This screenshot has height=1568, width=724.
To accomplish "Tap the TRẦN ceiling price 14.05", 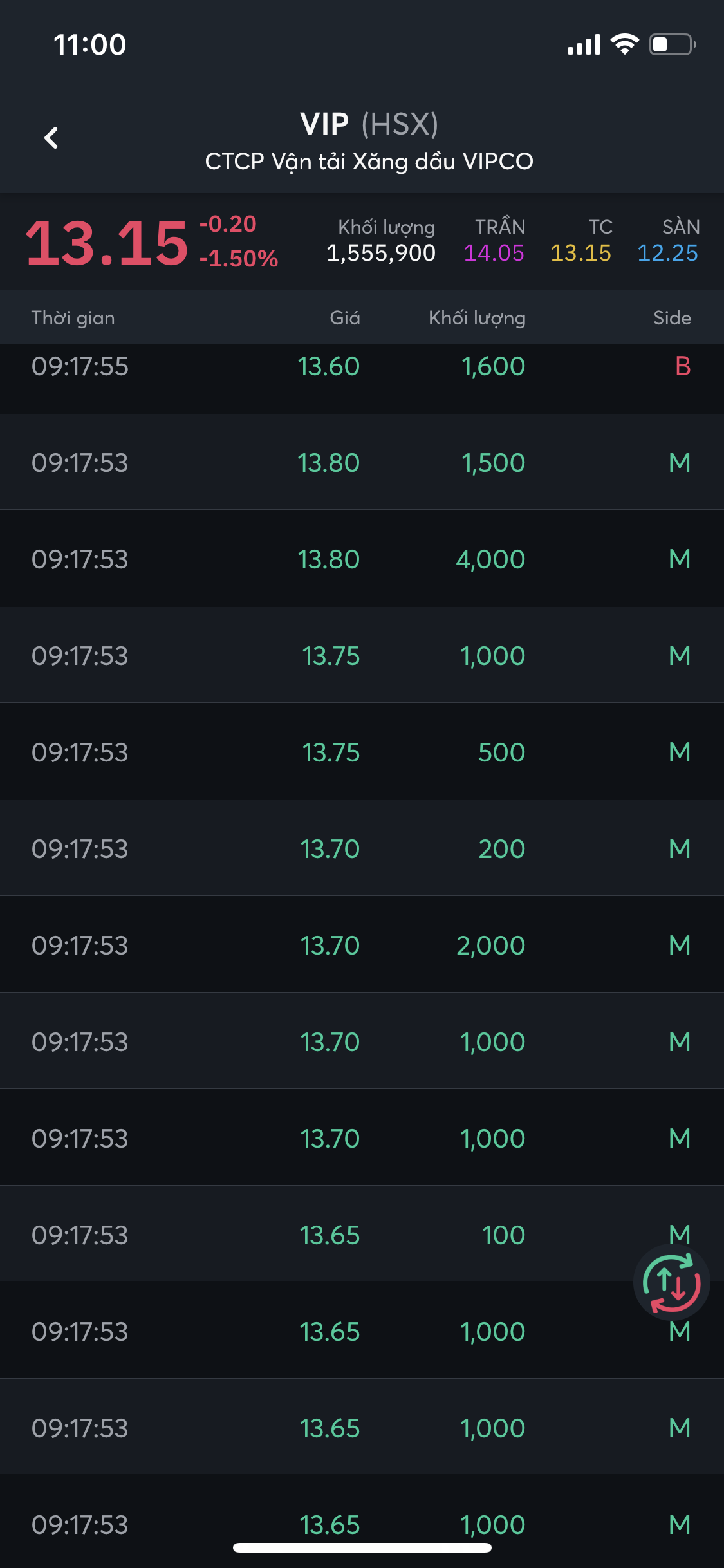I will (494, 253).
